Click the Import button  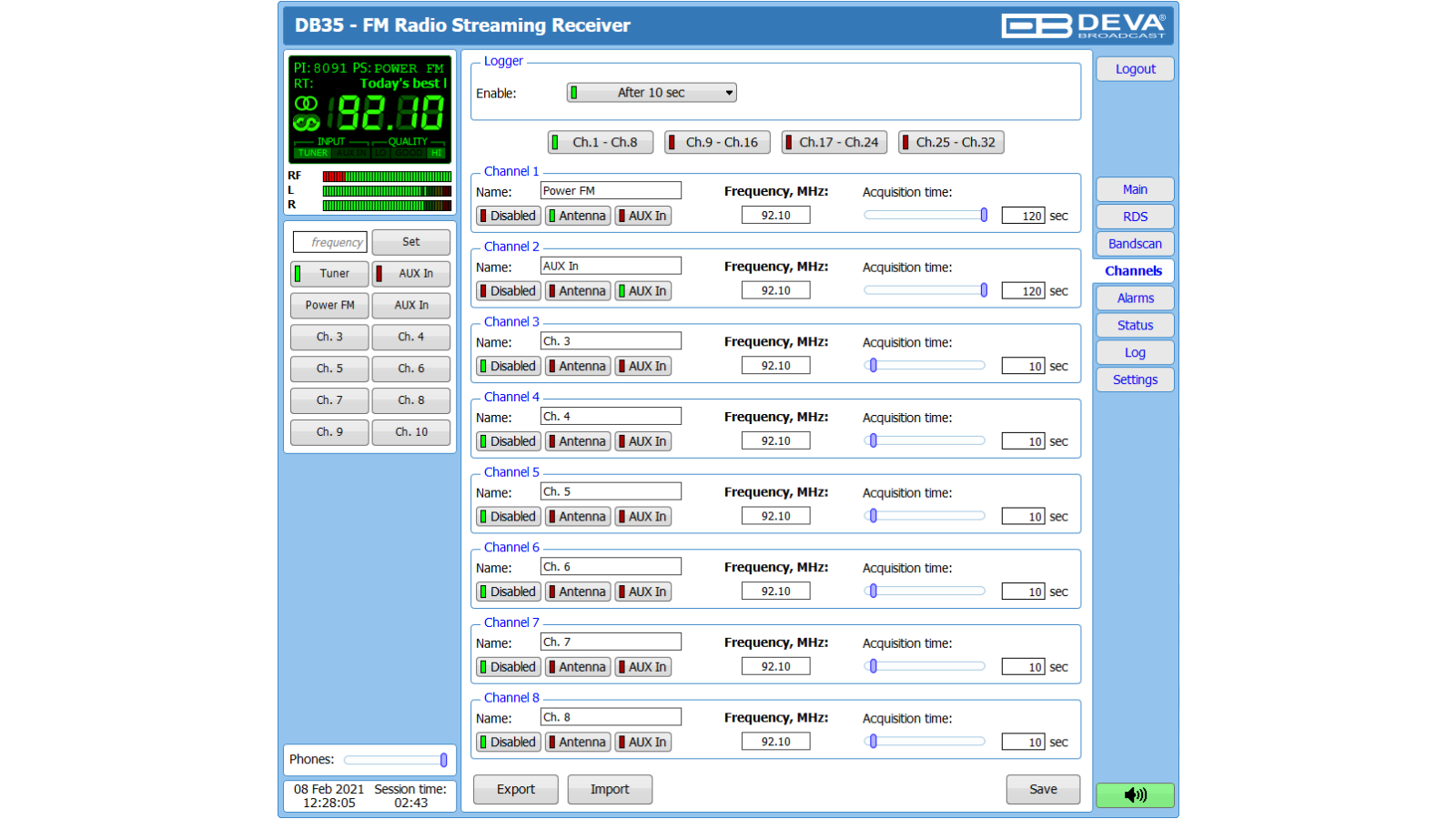[x=610, y=790]
